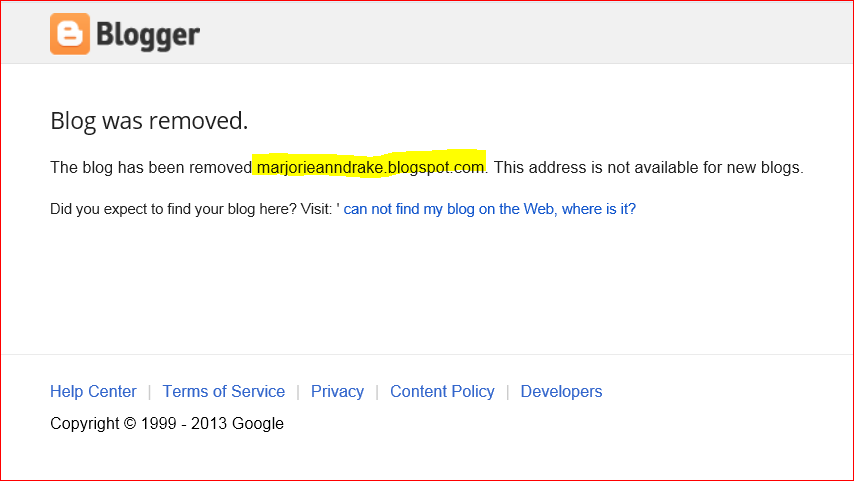The width and height of the screenshot is (854, 481).
Task: Open the Terms of Service link
Action: point(223,391)
